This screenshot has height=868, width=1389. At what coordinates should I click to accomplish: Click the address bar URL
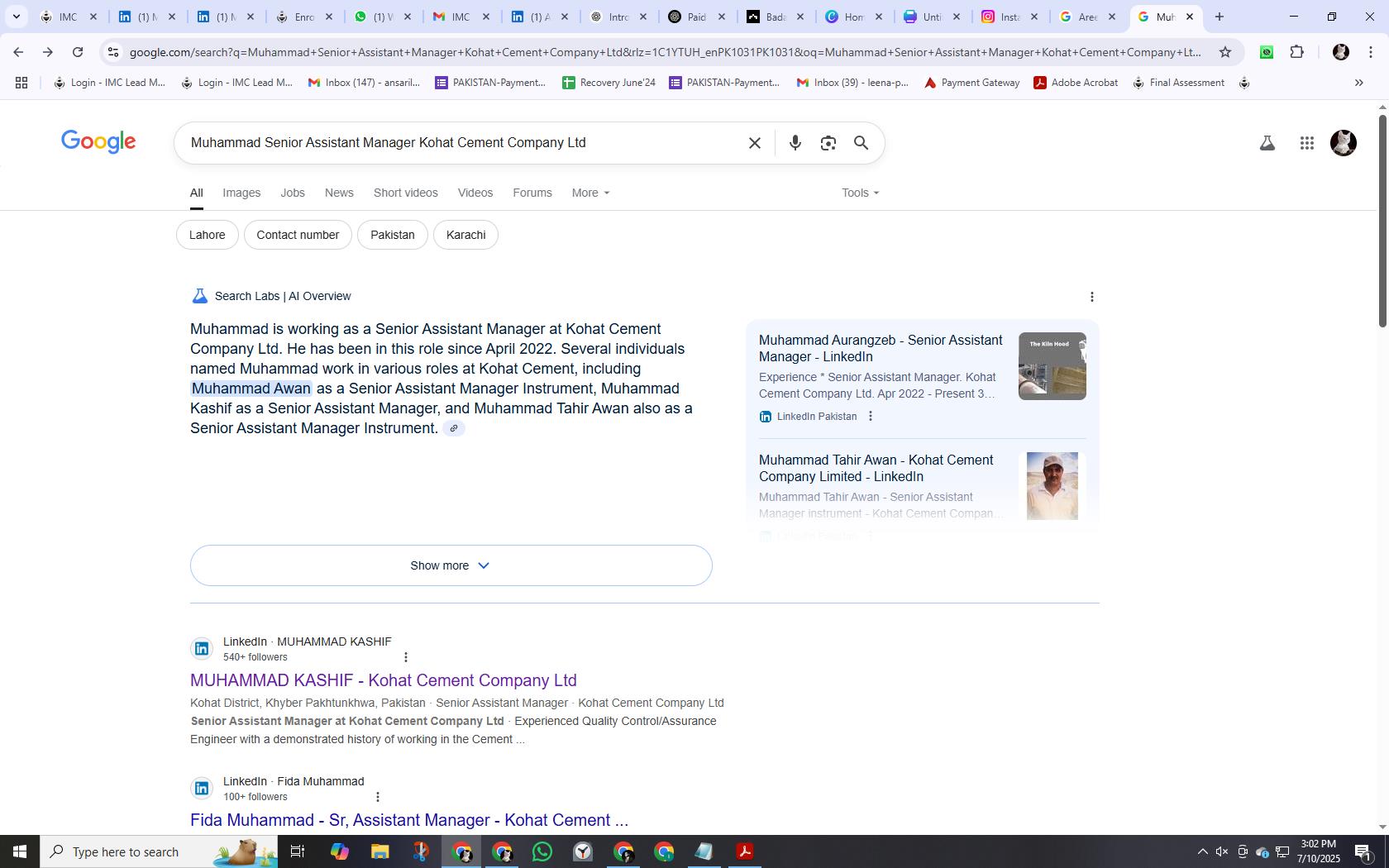[x=665, y=52]
